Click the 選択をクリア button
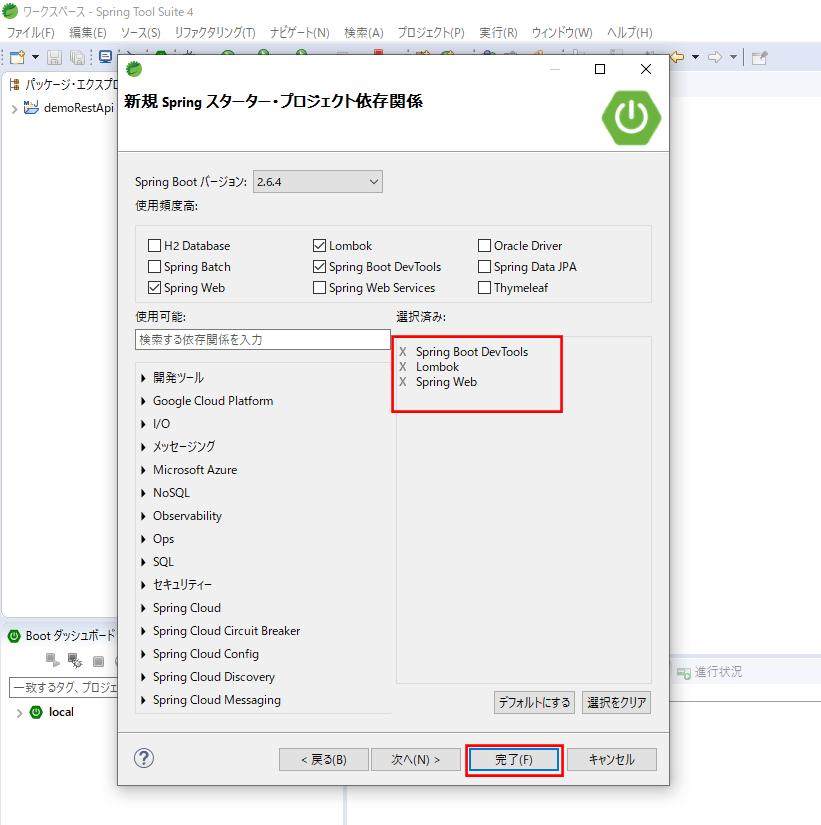 (616, 702)
